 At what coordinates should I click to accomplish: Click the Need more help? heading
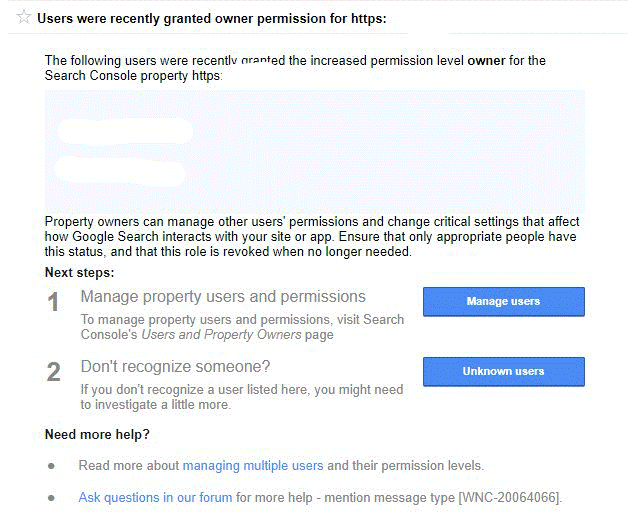pyautogui.click(x=97, y=435)
